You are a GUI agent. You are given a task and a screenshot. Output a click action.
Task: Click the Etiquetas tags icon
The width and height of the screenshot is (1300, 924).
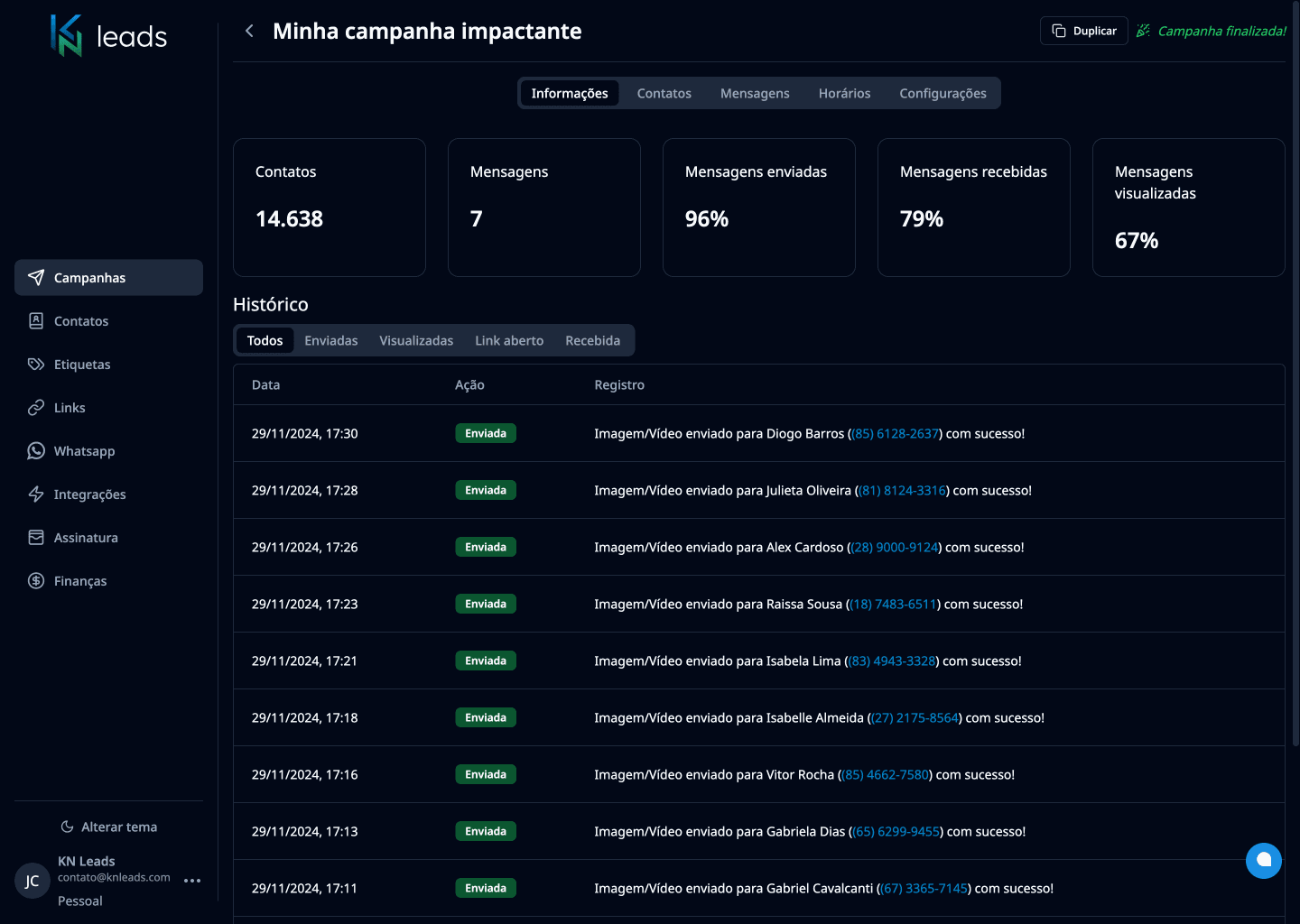pyautogui.click(x=36, y=364)
